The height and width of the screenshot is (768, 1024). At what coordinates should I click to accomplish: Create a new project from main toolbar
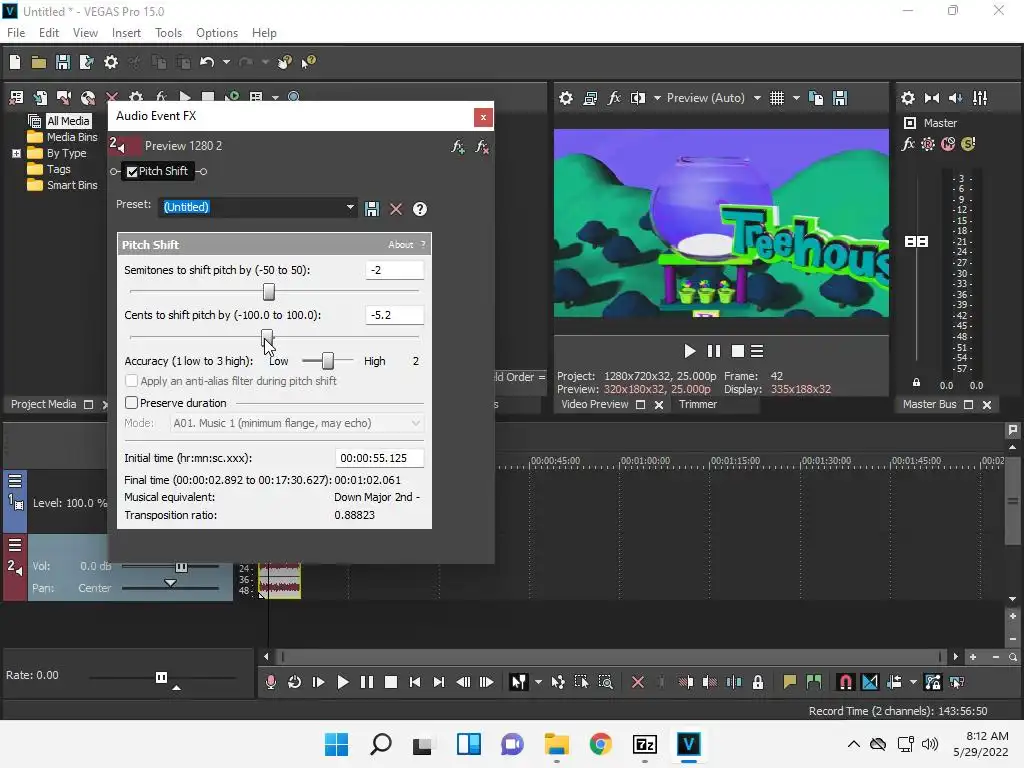coord(15,62)
